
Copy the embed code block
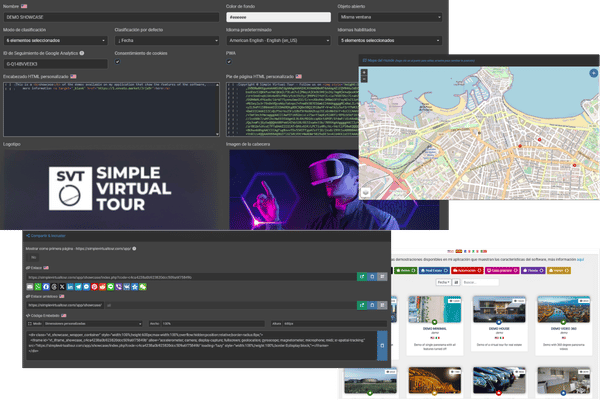(x=382, y=346)
